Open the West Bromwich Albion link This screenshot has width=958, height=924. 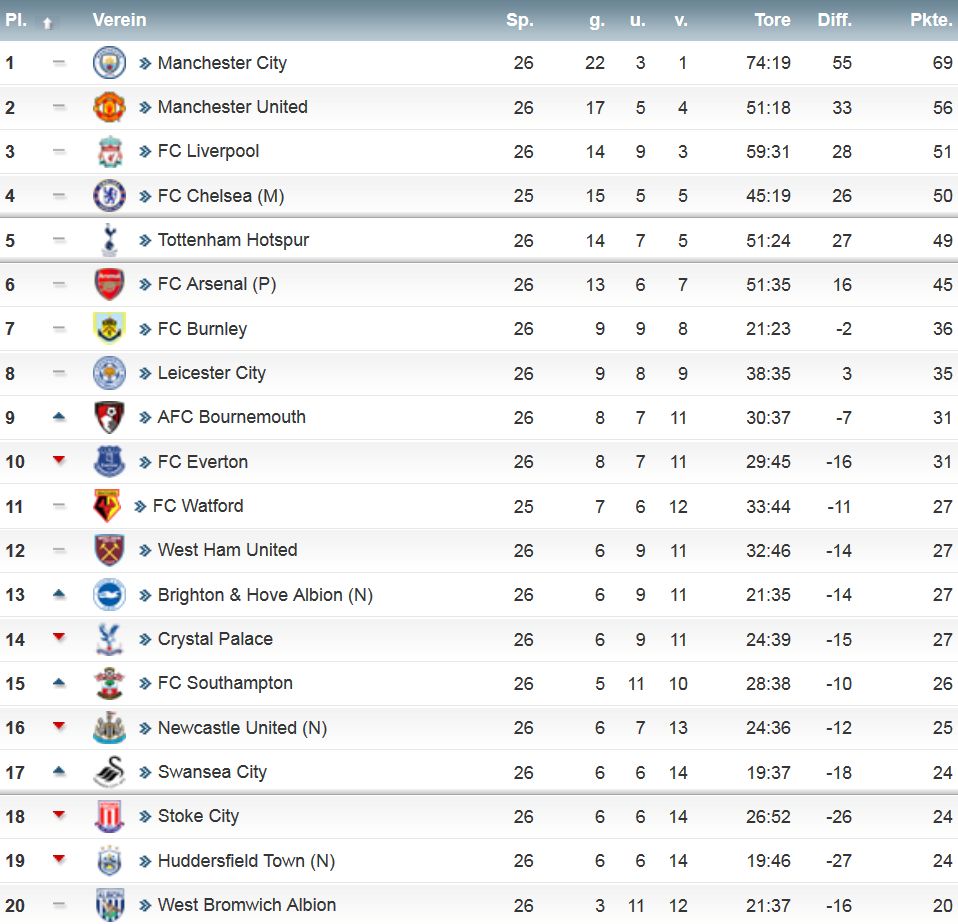click(247, 904)
